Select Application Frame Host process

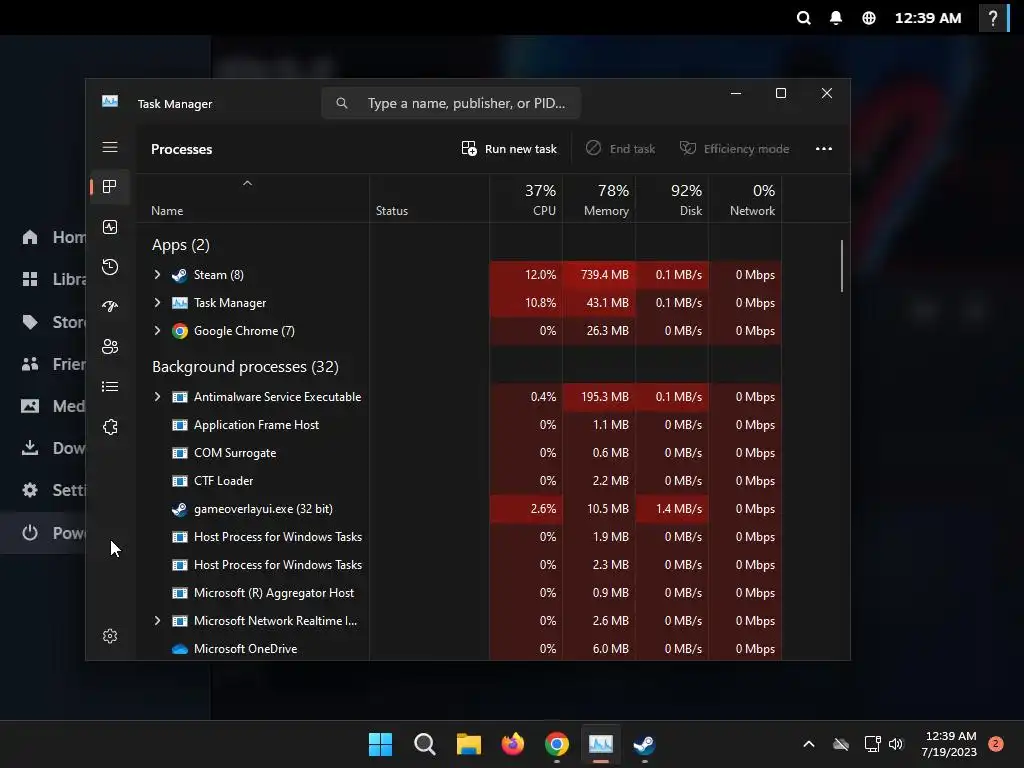tap(256, 424)
